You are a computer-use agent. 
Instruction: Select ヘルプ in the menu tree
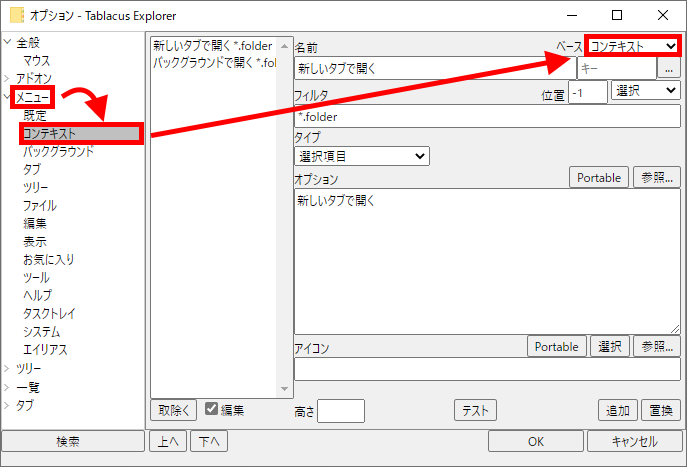tap(37, 295)
